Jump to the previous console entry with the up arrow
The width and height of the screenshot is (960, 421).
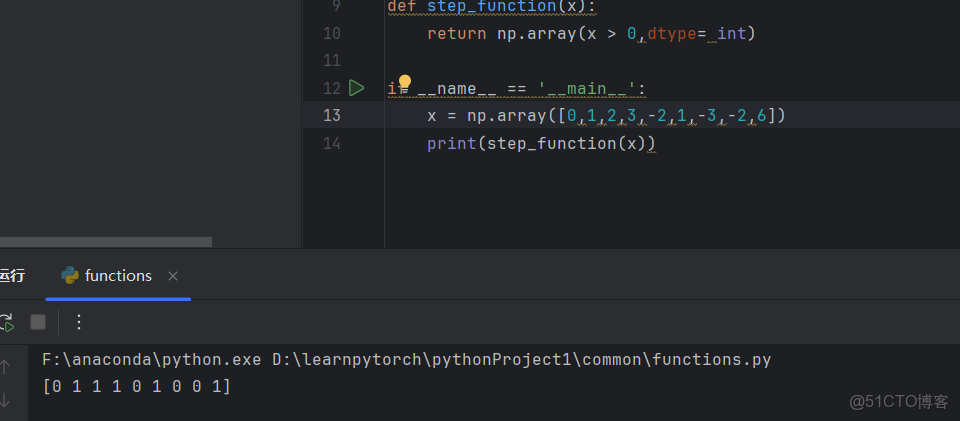pos(5,367)
